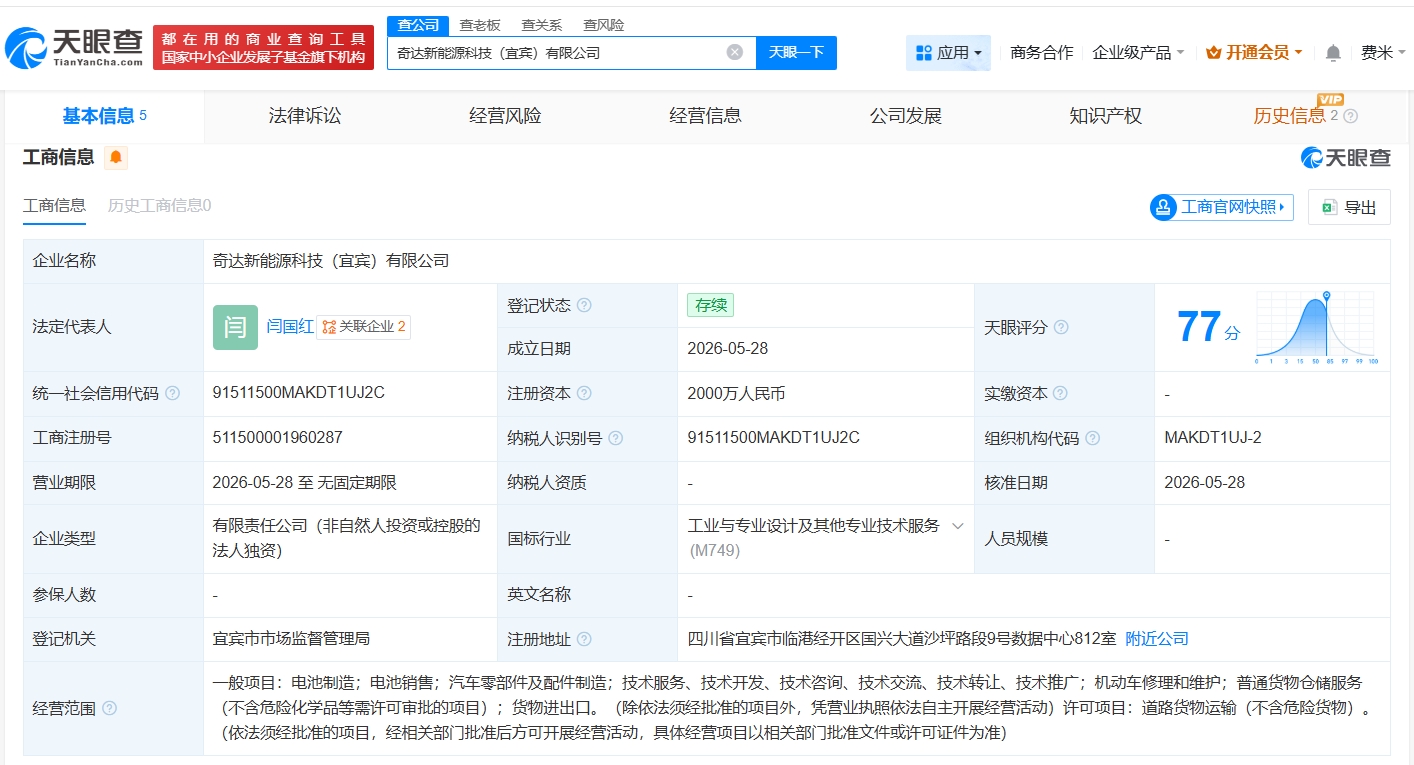The width and height of the screenshot is (1414, 765).
Task: Select organization code MAKDT1UJ-2
Action: tap(1213, 437)
